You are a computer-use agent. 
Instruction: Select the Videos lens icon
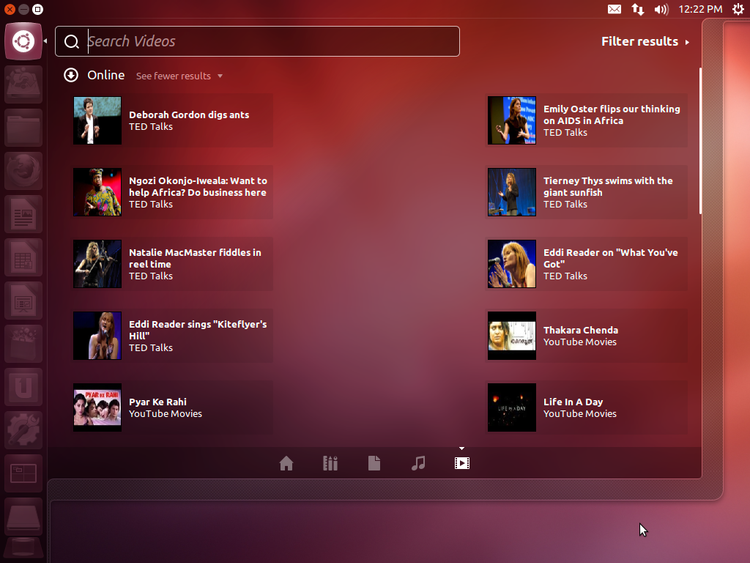point(461,463)
